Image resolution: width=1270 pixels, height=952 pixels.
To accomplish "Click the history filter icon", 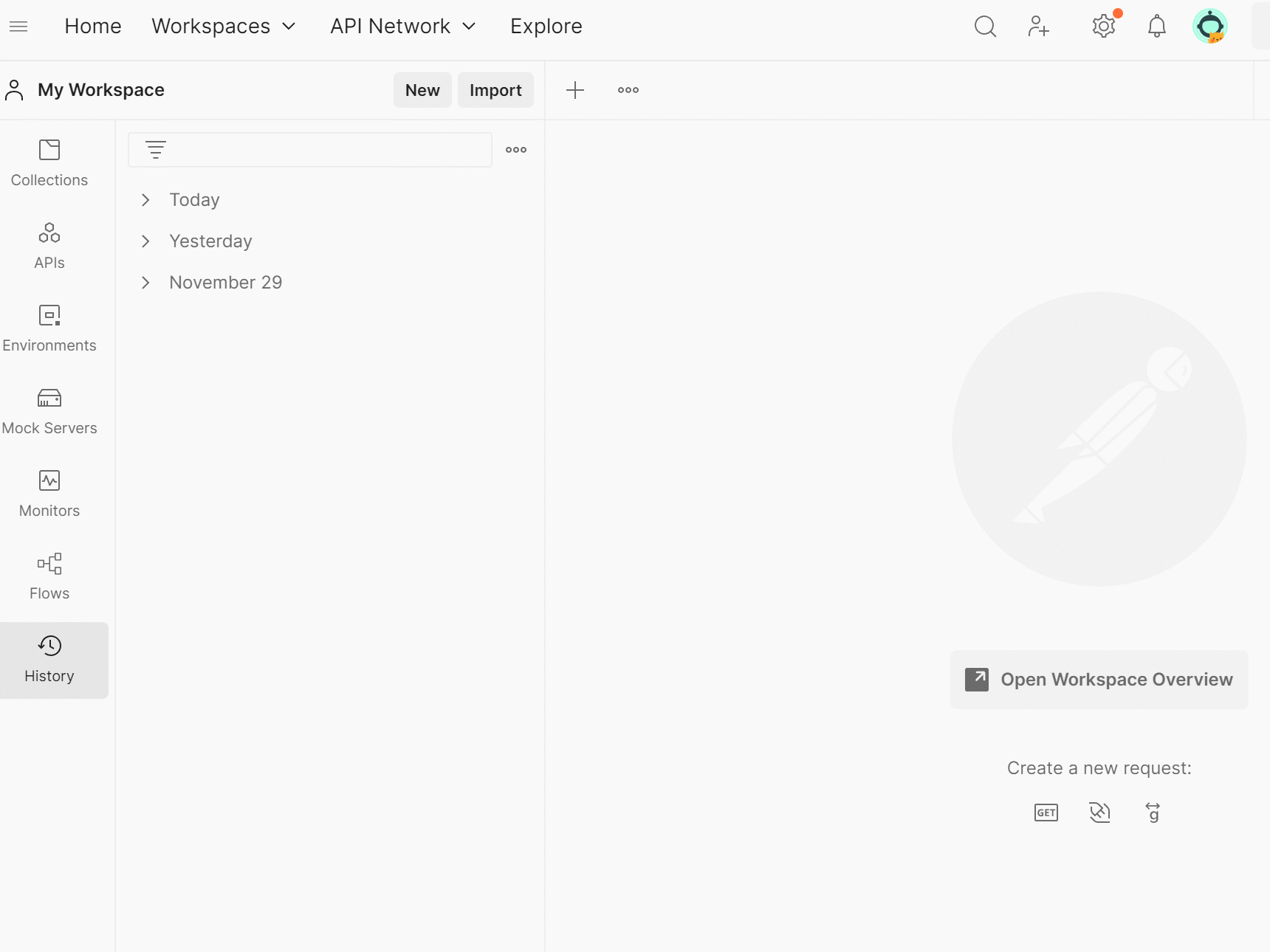I will [x=156, y=150].
